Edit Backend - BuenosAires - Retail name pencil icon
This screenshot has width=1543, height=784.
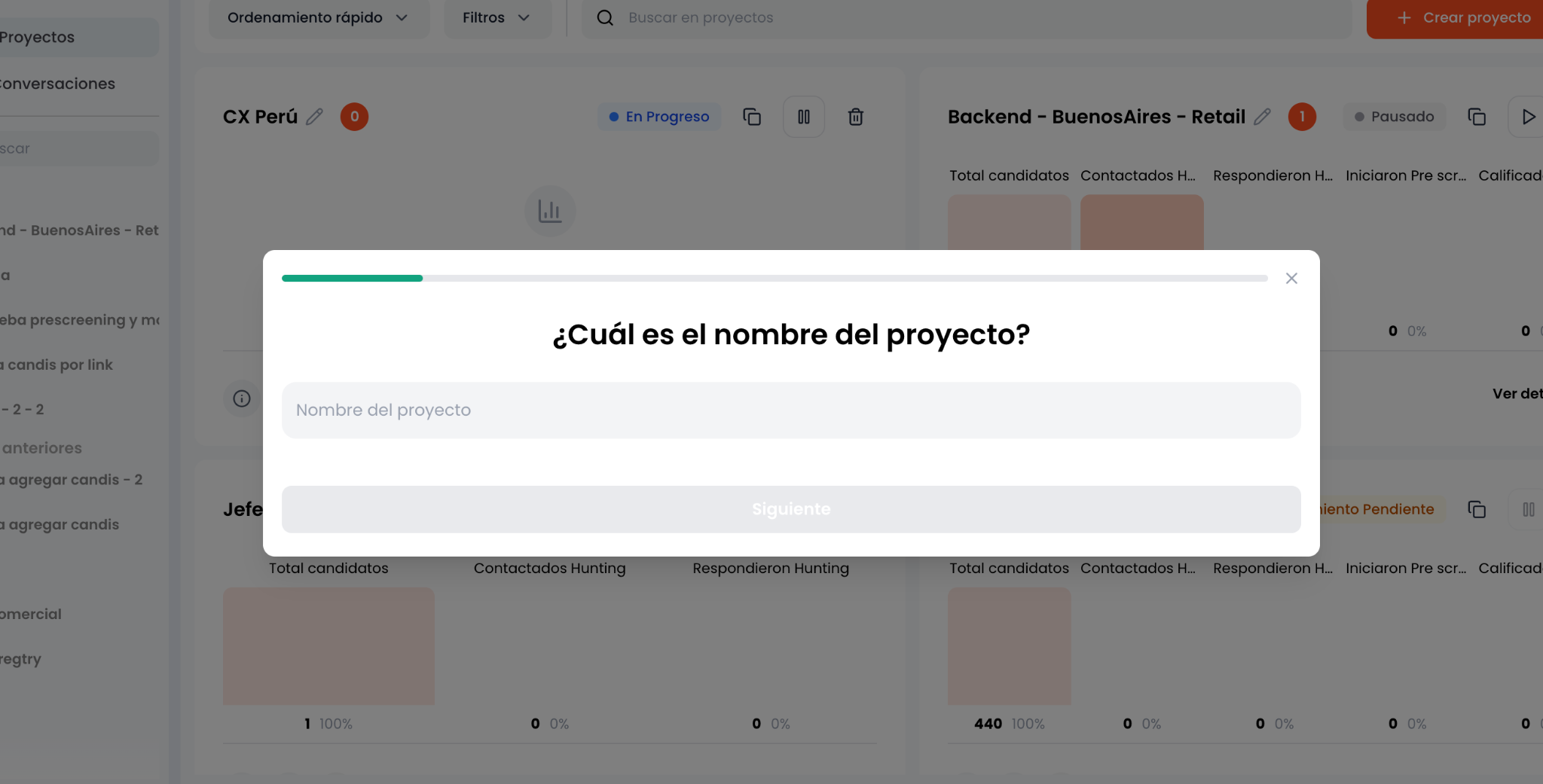1263,117
